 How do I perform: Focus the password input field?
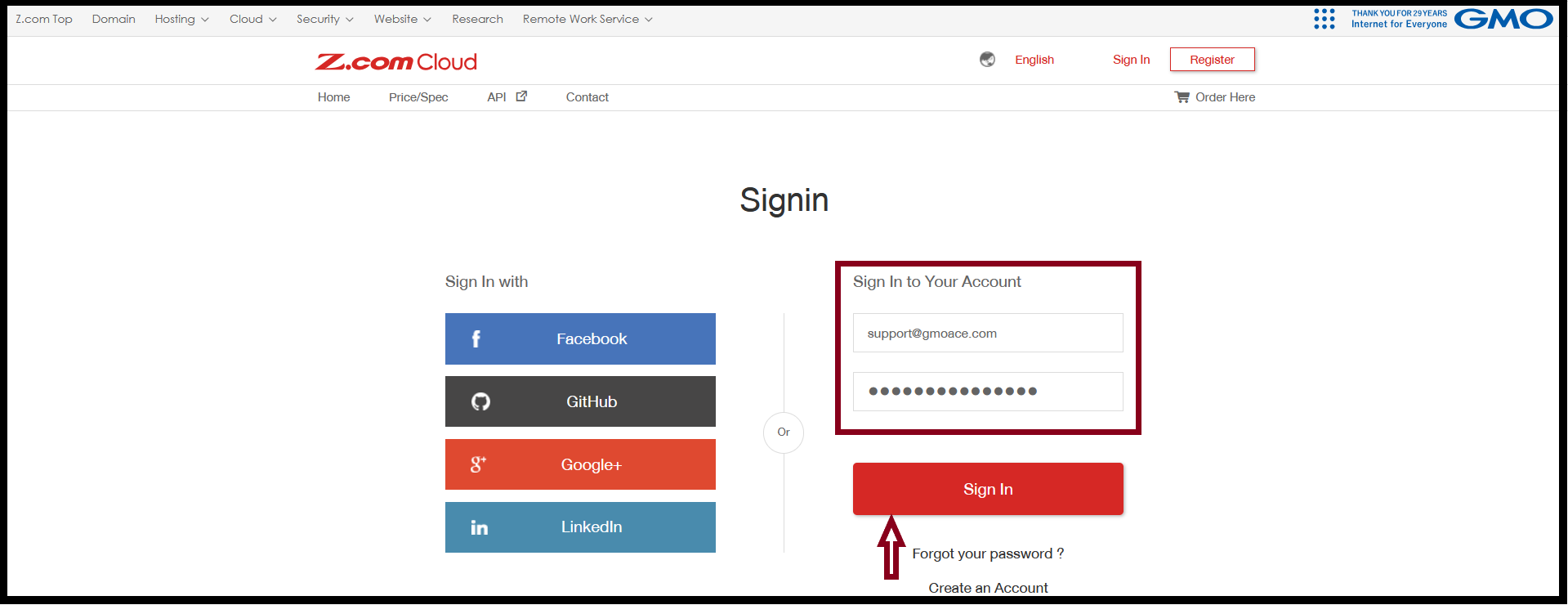pos(988,392)
